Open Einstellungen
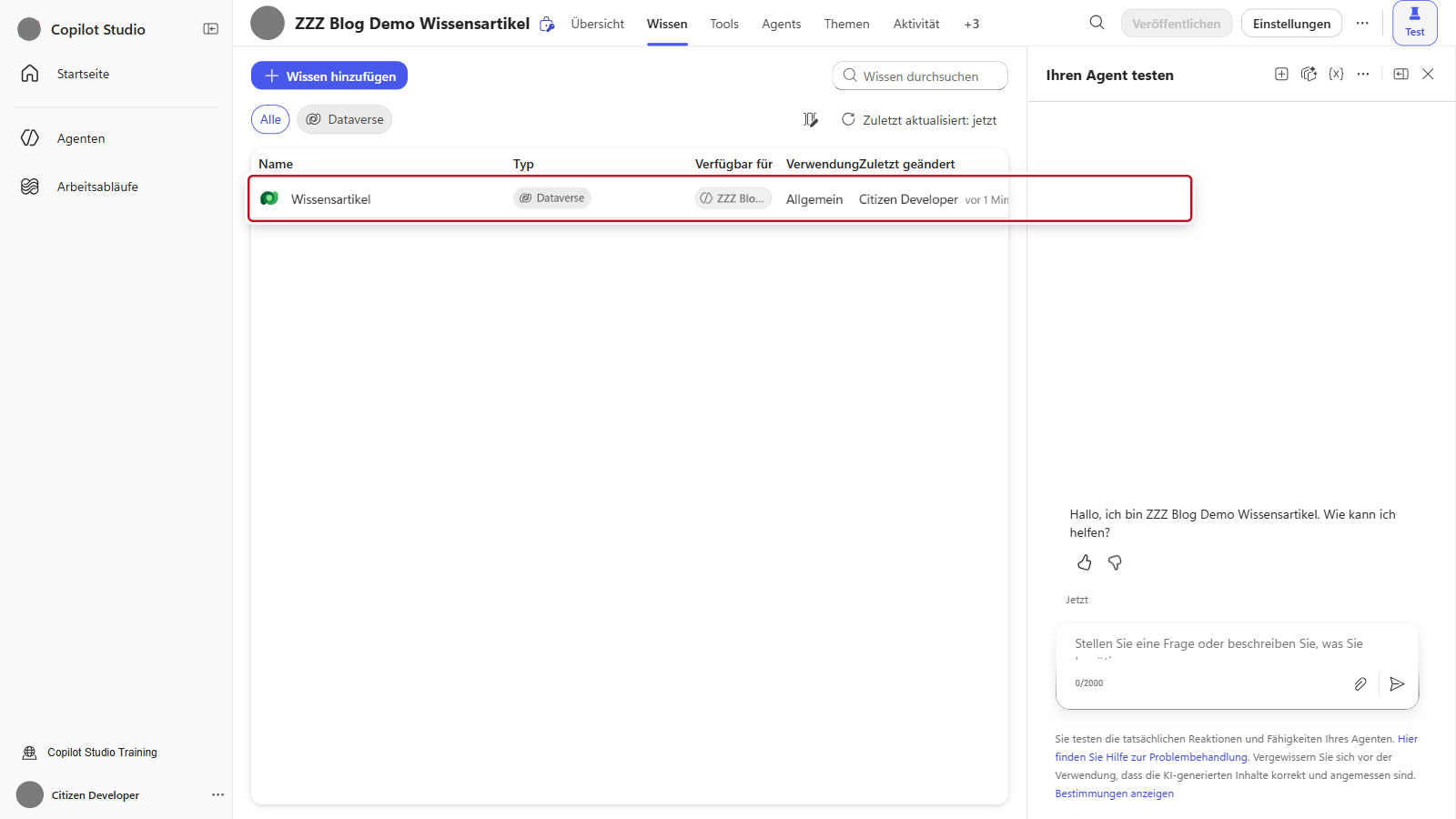Viewport: 1456px width, 819px height. point(1291,24)
